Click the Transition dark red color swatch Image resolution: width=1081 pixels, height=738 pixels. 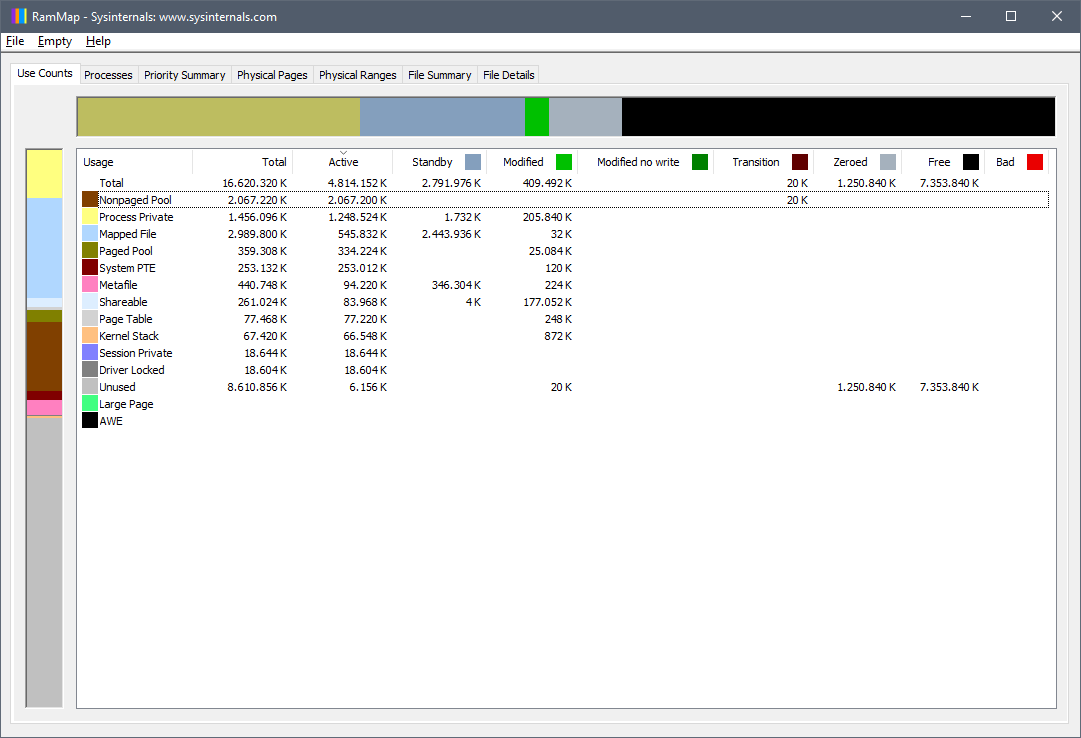[800, 162]
